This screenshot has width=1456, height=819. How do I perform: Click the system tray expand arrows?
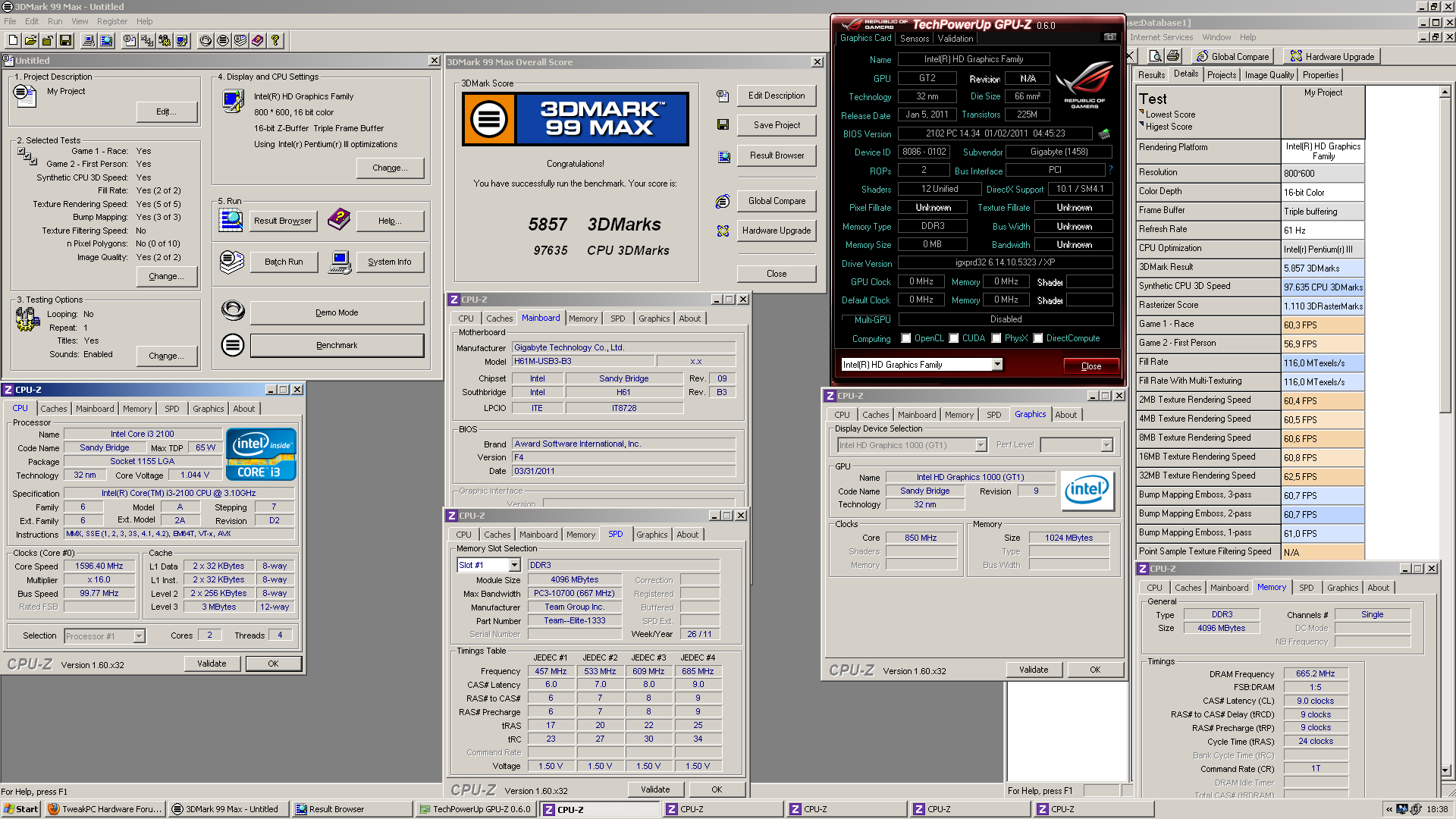pos(1389,809)
